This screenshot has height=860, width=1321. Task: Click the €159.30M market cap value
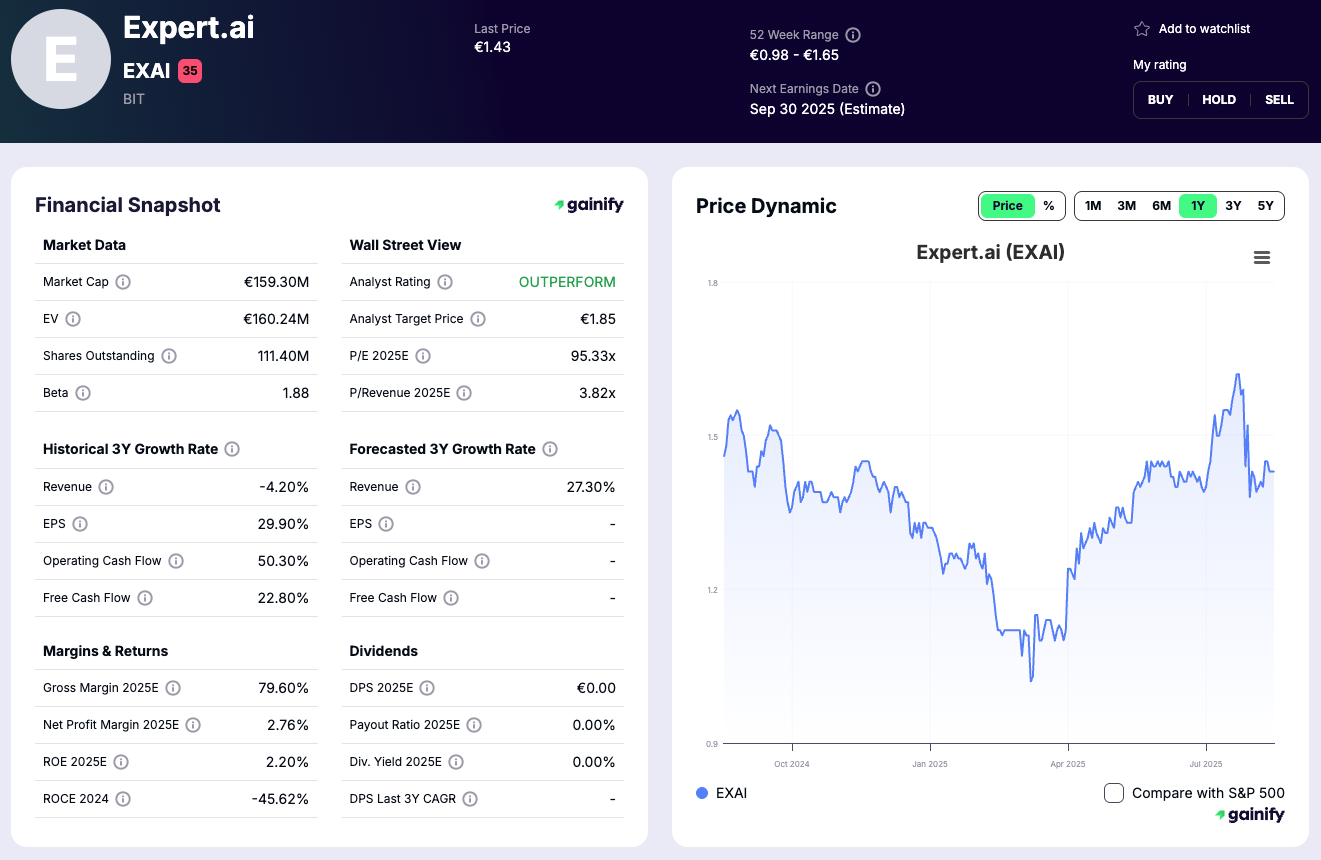(276, 282)
